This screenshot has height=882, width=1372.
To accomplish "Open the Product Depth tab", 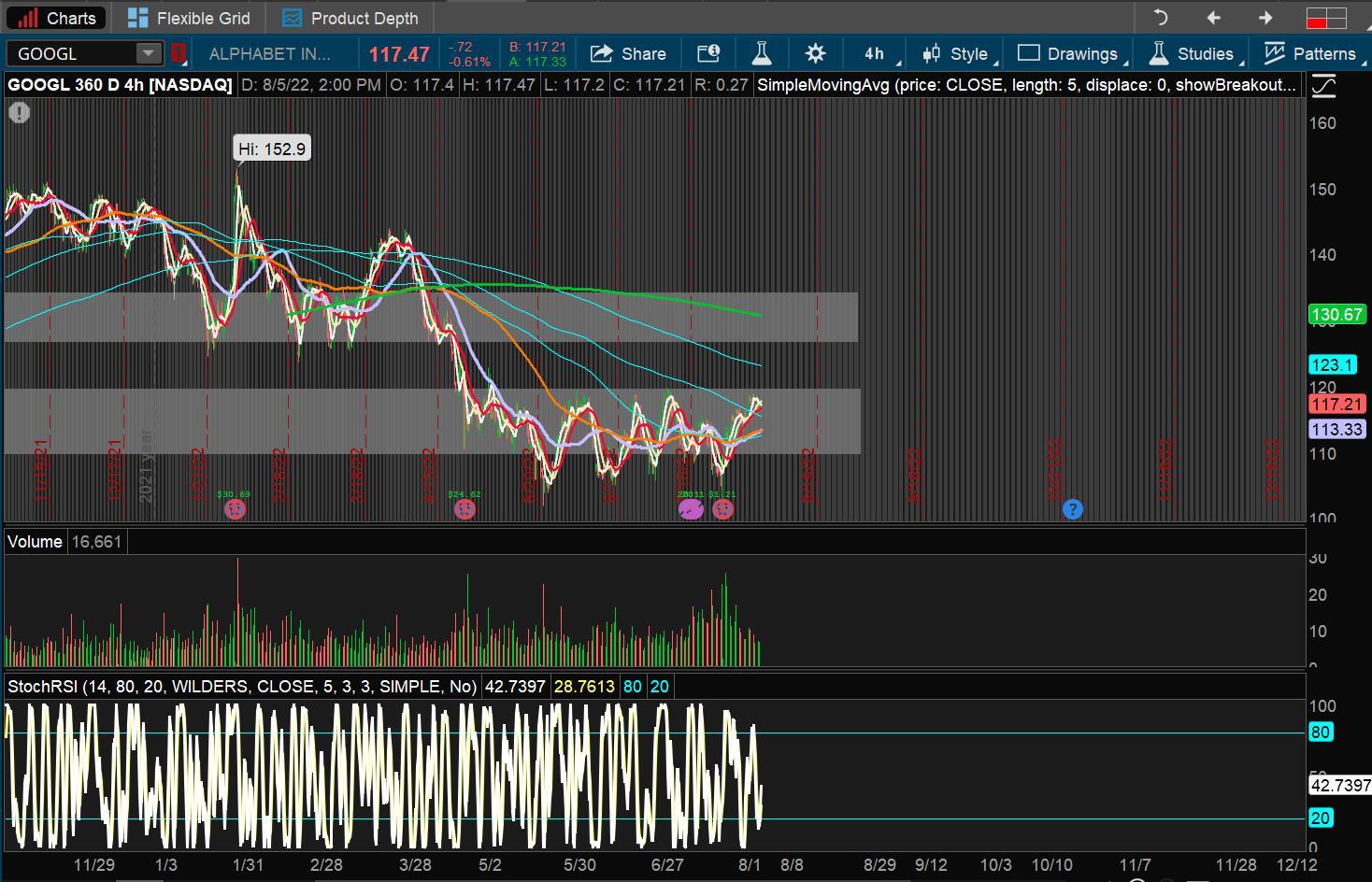I will (350, 18).
